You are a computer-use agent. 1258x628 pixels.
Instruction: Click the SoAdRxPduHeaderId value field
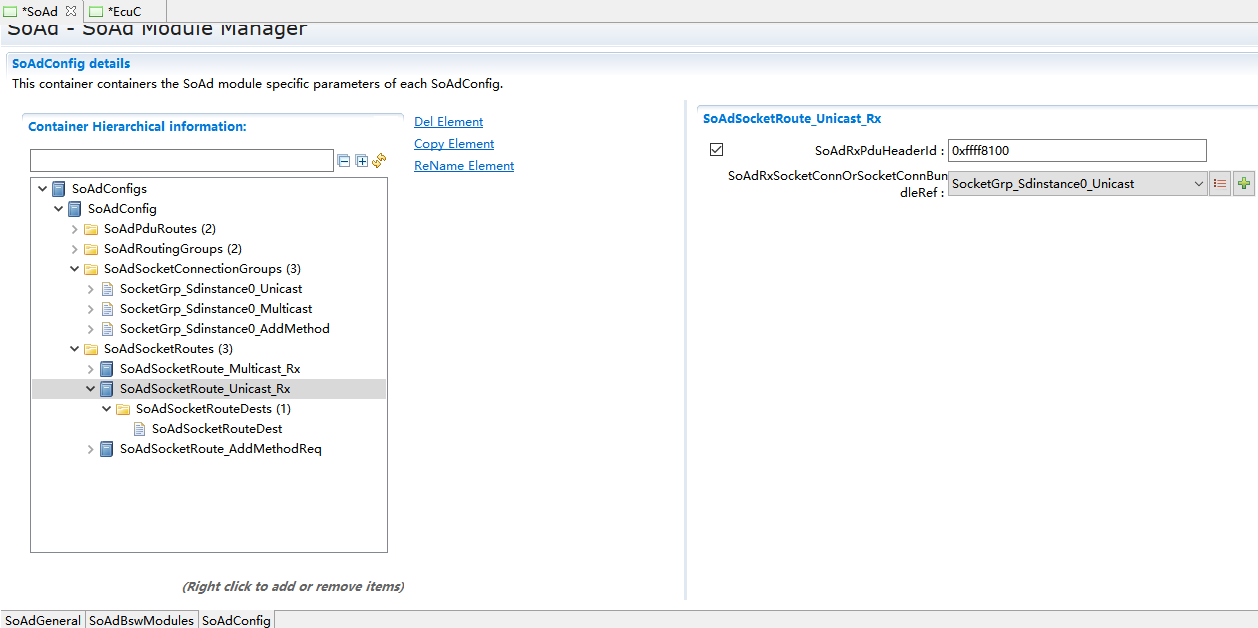click(1076, 151)
